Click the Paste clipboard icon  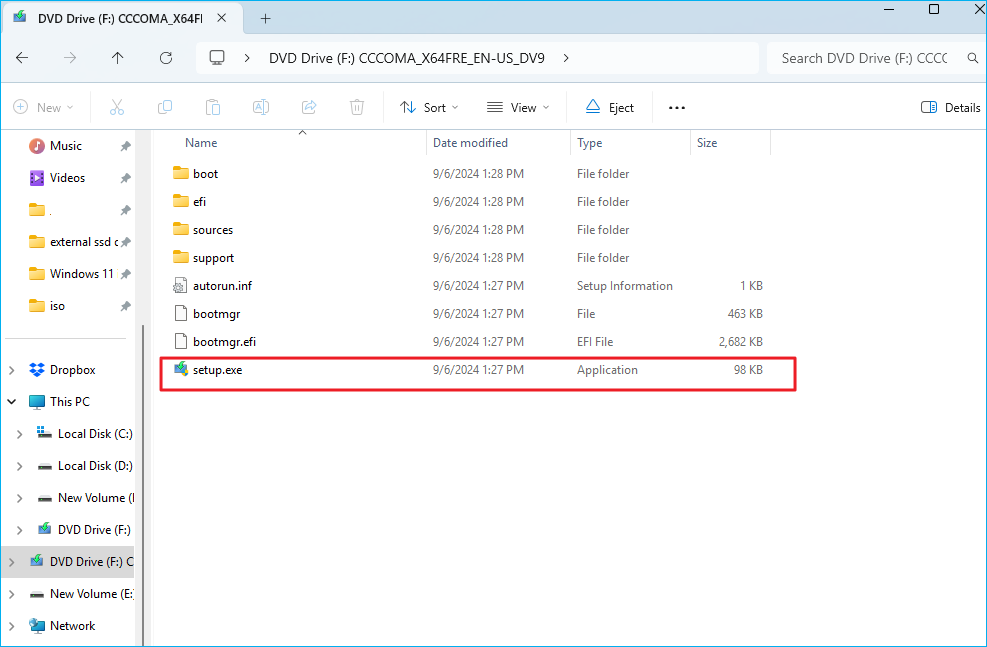tap(213, 107)
